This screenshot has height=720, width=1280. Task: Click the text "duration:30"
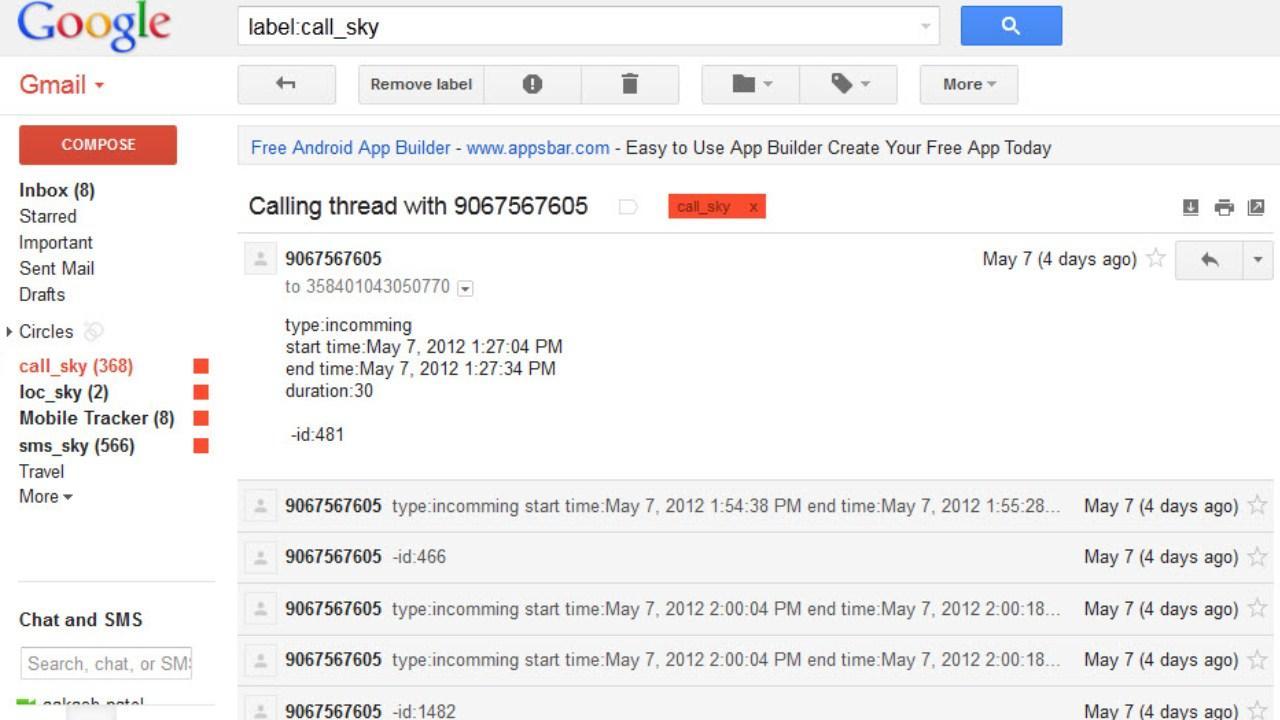tap(329, 391)
